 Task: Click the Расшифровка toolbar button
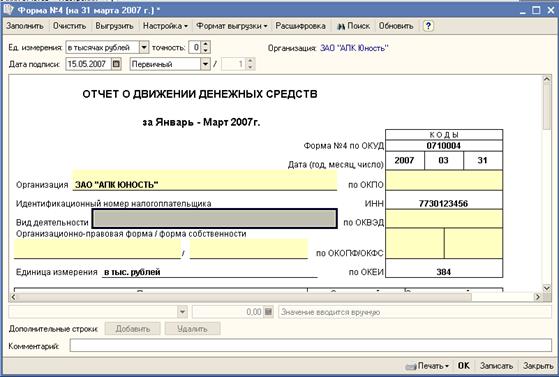click(x=301, y=26)
